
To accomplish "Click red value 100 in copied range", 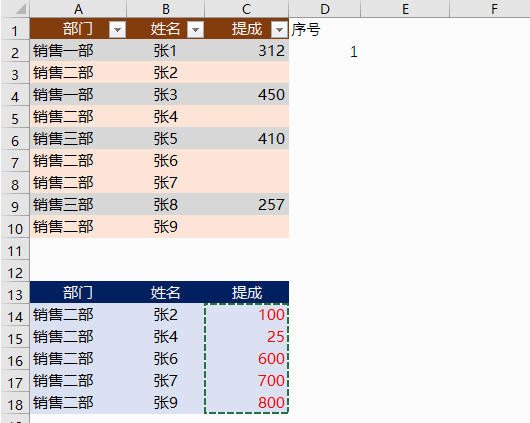I will pos(247,314).
